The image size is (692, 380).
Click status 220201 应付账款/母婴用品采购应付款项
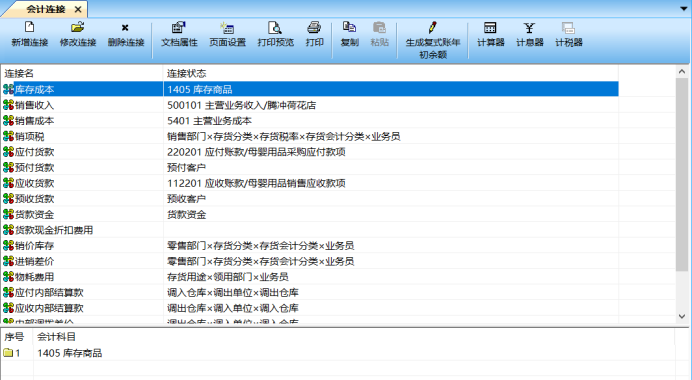256,152
